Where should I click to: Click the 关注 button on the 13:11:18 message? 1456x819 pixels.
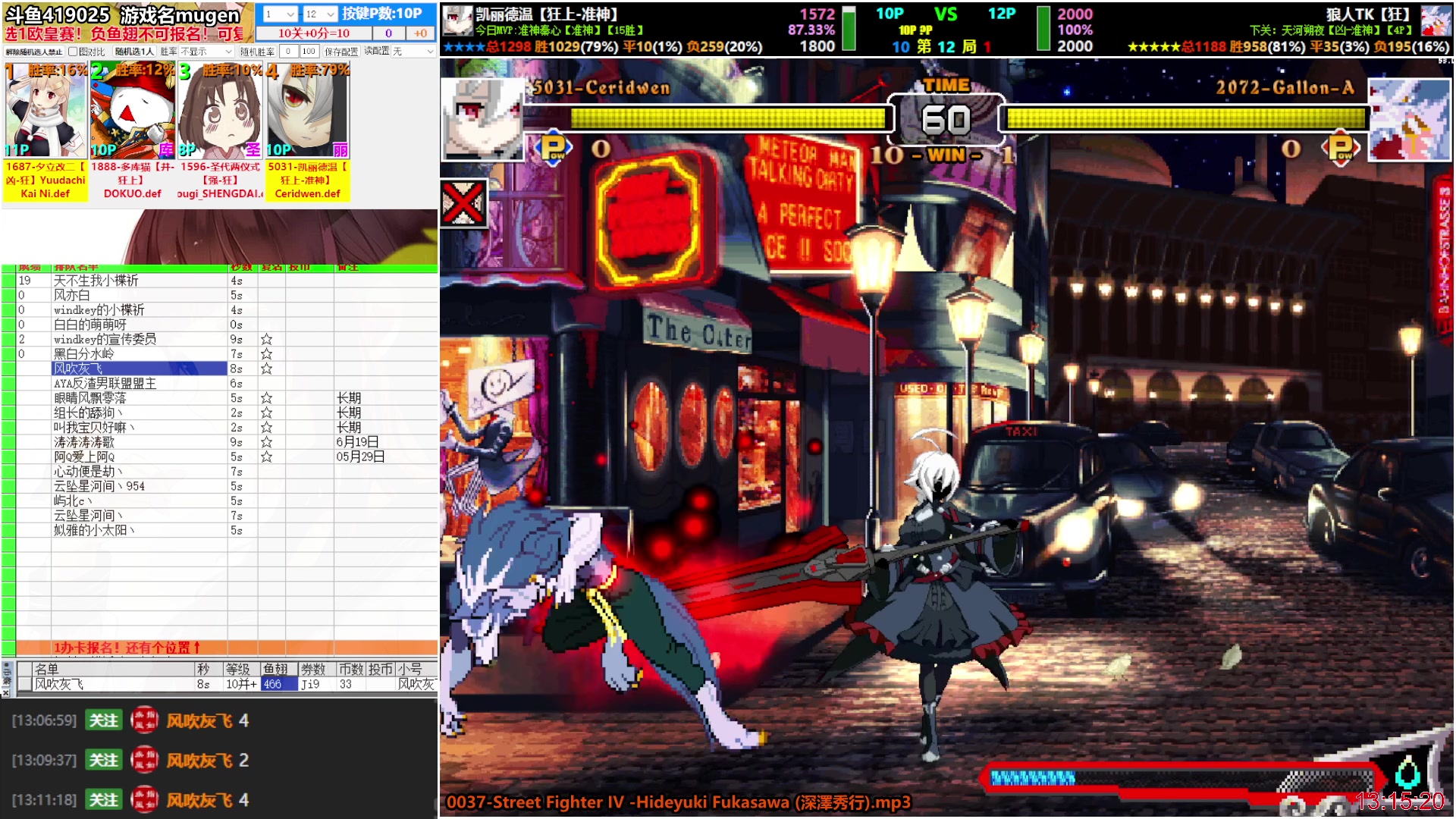[103, 799]
